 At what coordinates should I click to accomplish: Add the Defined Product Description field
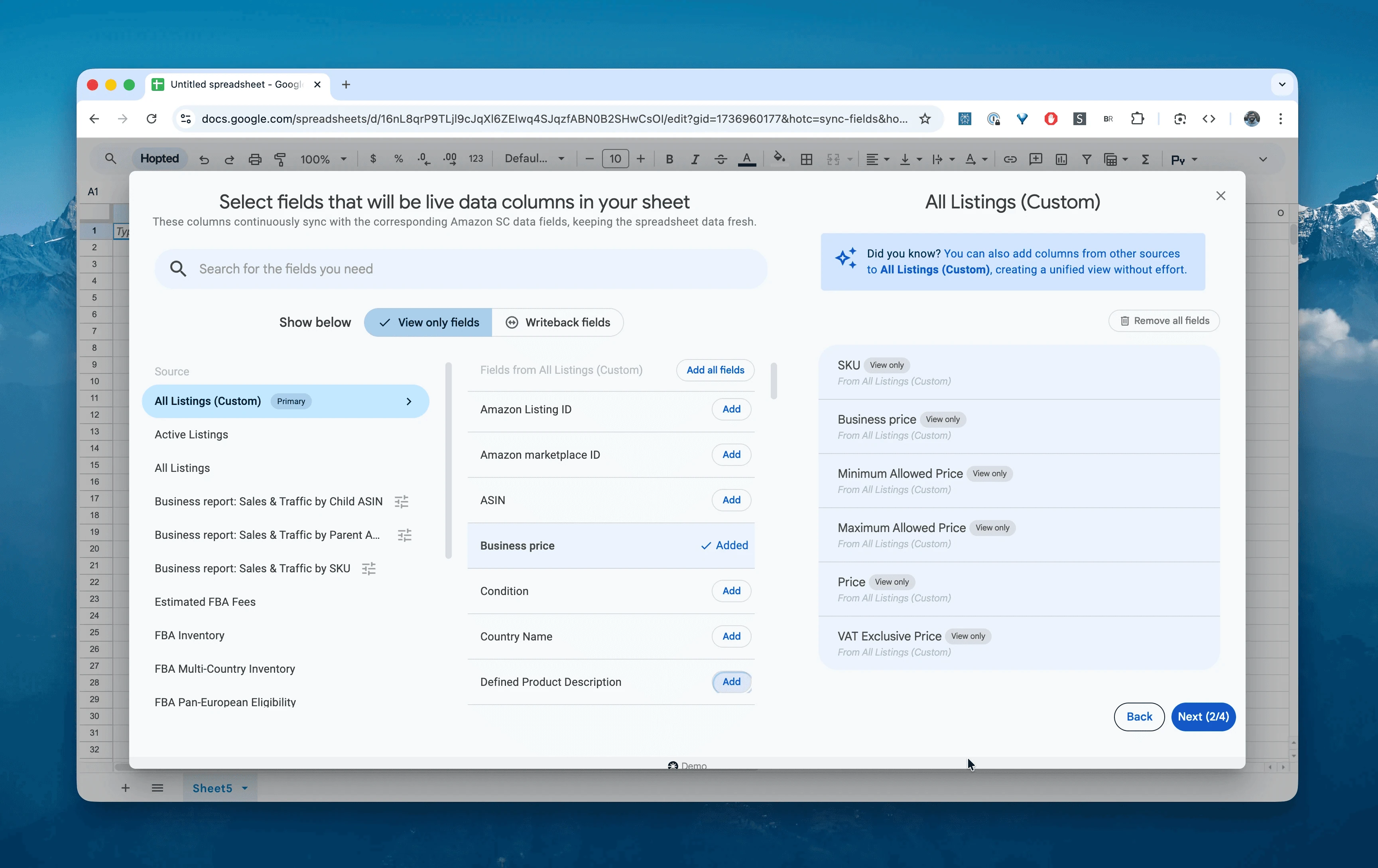[x=731, y=681]
